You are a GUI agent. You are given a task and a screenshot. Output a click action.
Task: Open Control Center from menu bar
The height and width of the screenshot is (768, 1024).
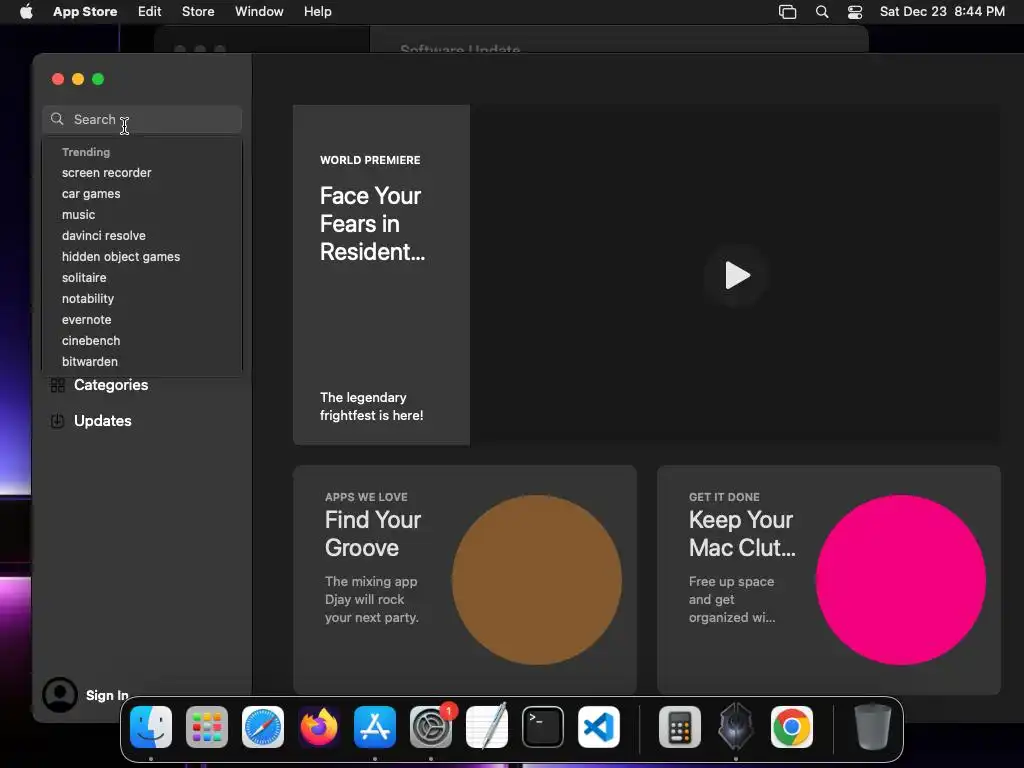point(855,12)
